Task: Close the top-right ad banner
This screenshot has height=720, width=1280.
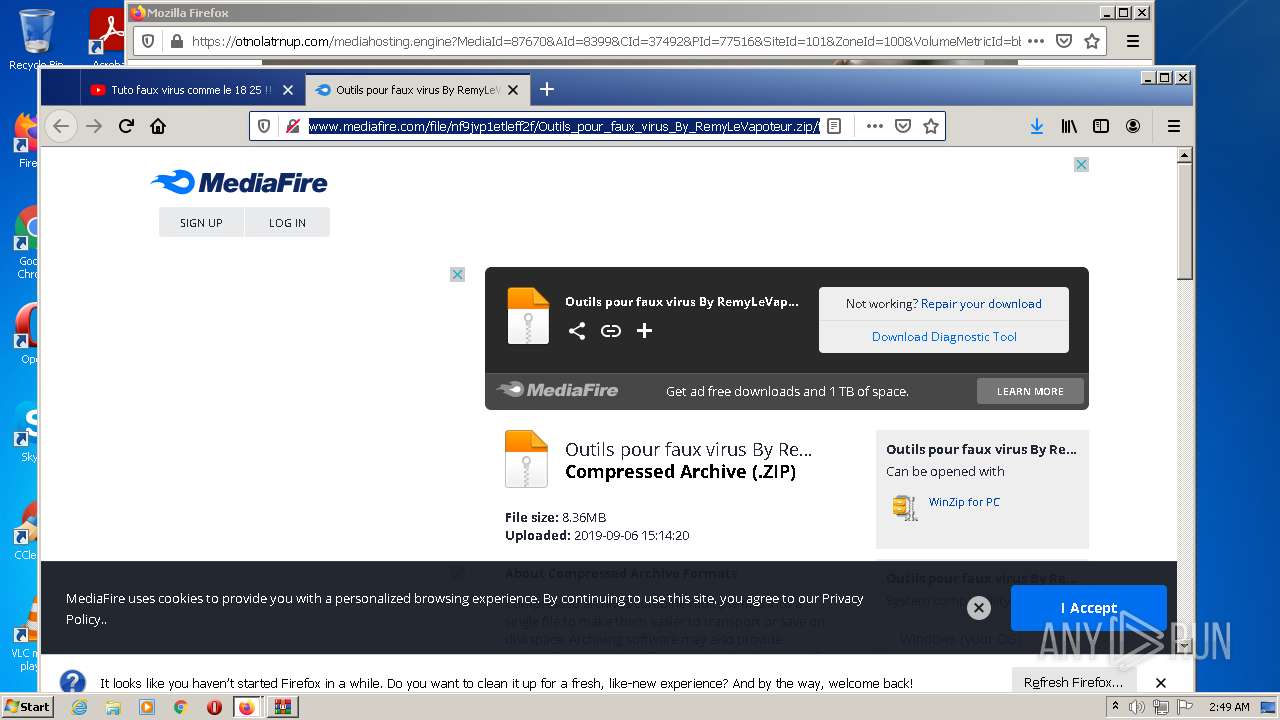Action: pyautogui.click(x=1081, y=164)
